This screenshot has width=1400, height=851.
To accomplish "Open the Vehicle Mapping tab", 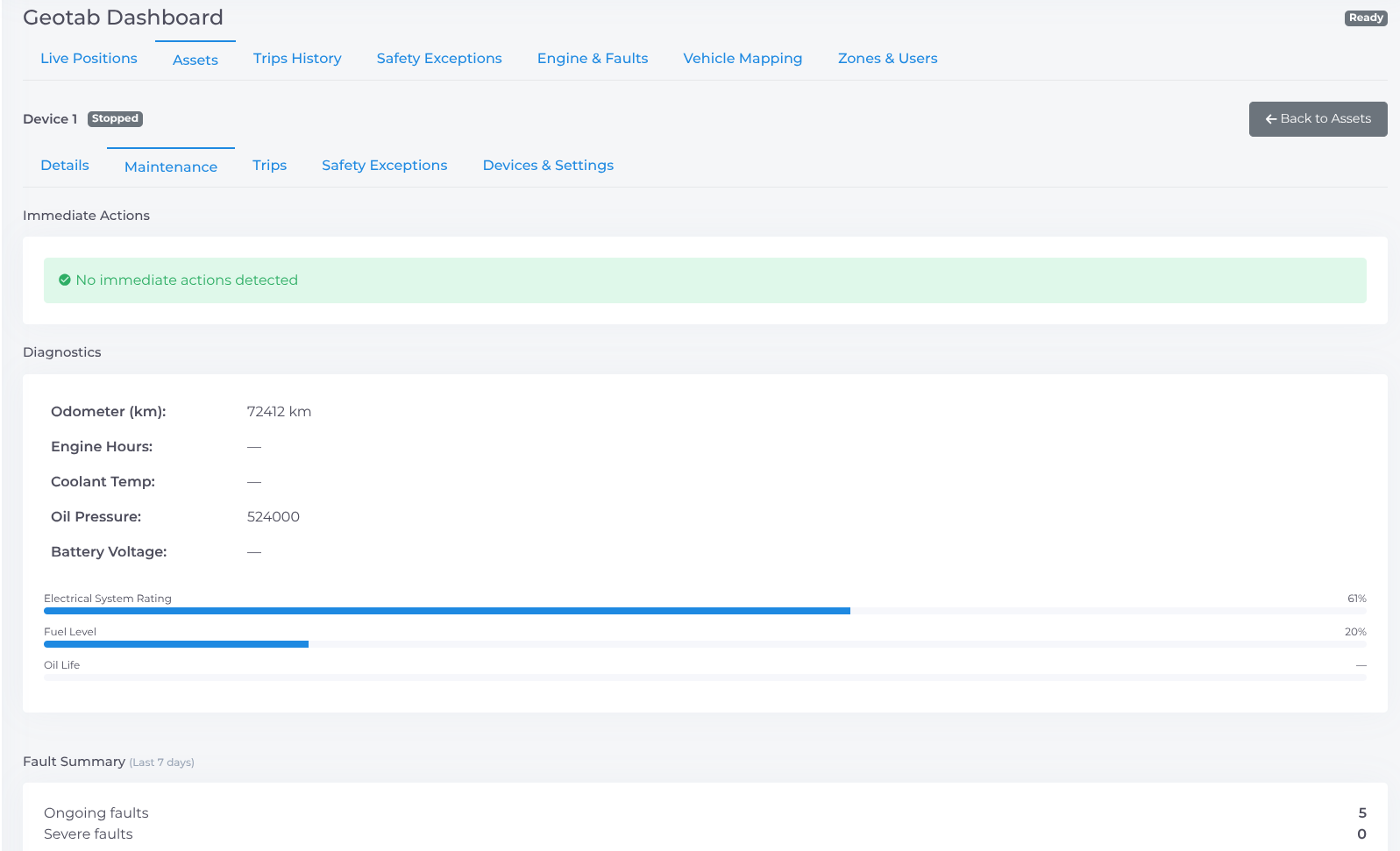I will [x=743, y=59].
